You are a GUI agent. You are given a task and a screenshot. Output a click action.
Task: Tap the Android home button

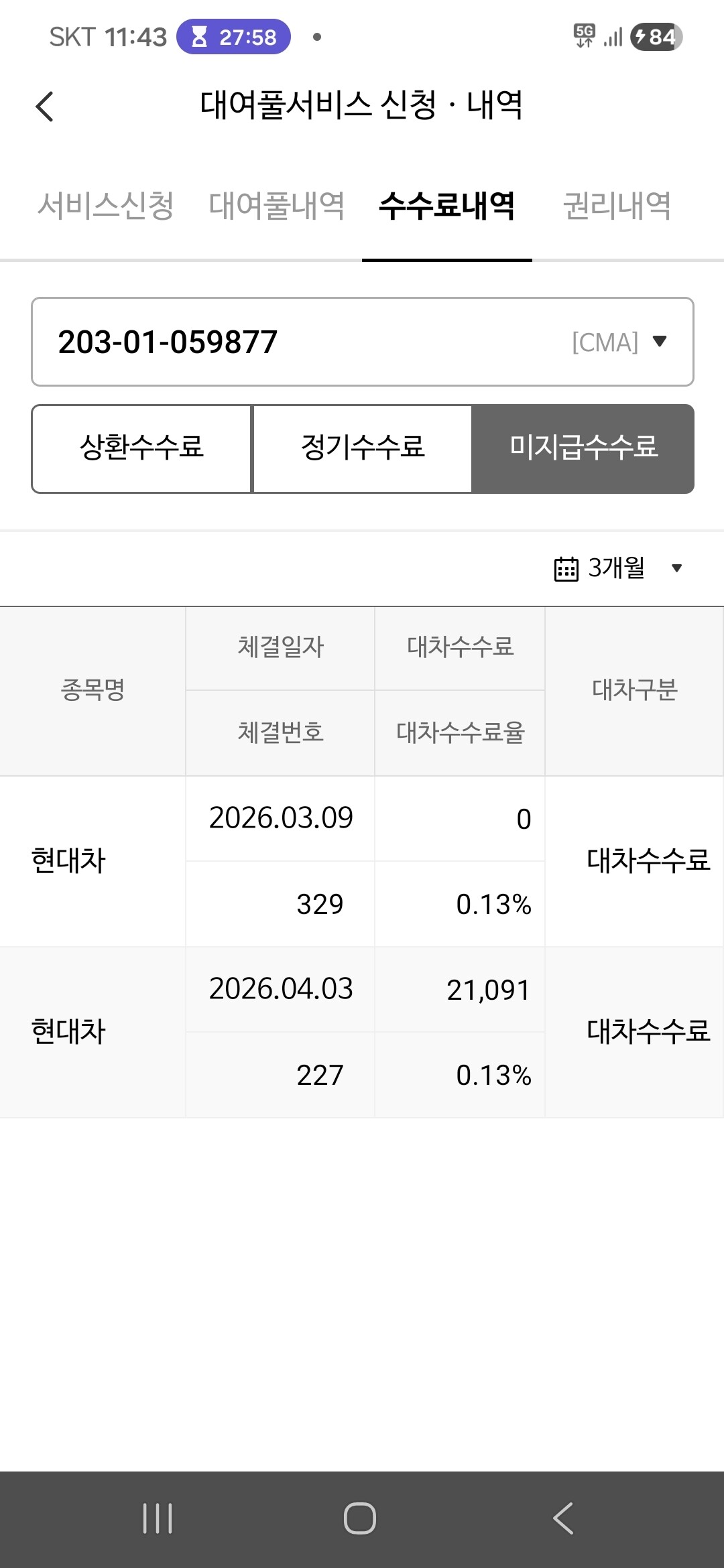(x=360, y=1518)
